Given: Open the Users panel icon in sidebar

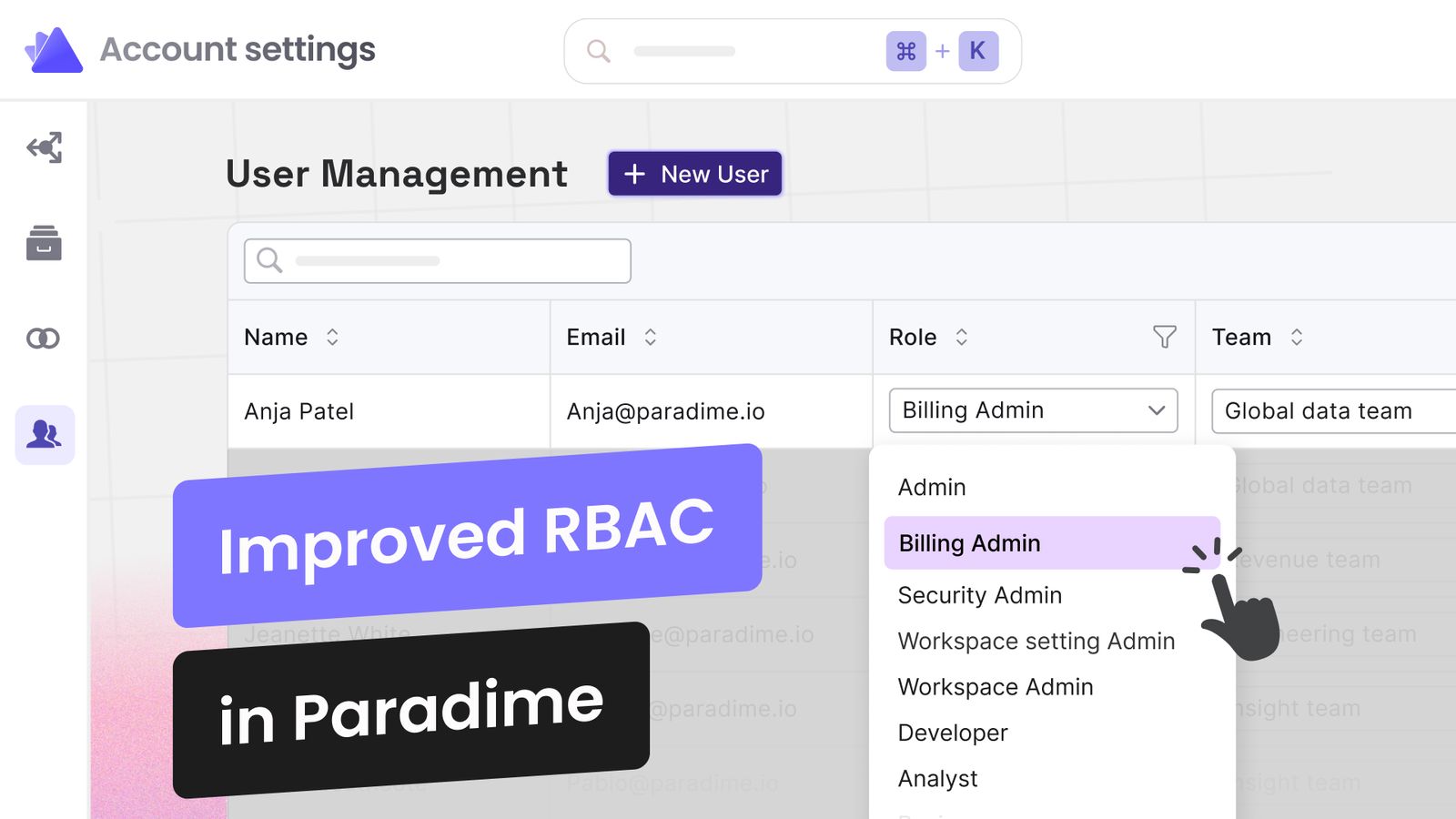Looking at the screenshot, I should click(44, 435).
